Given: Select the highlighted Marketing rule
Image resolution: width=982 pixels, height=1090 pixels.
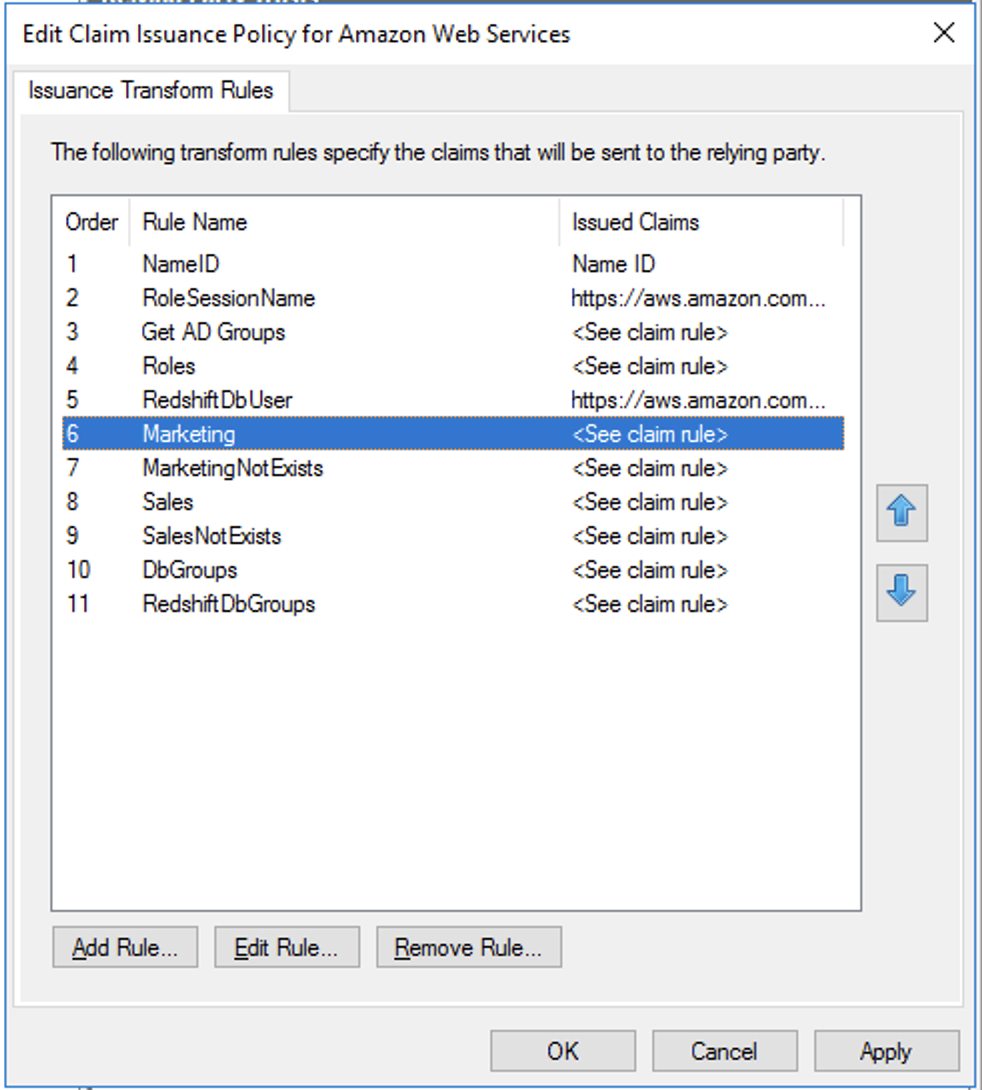Looking at the screenshot, I should (x=453, y=434).
